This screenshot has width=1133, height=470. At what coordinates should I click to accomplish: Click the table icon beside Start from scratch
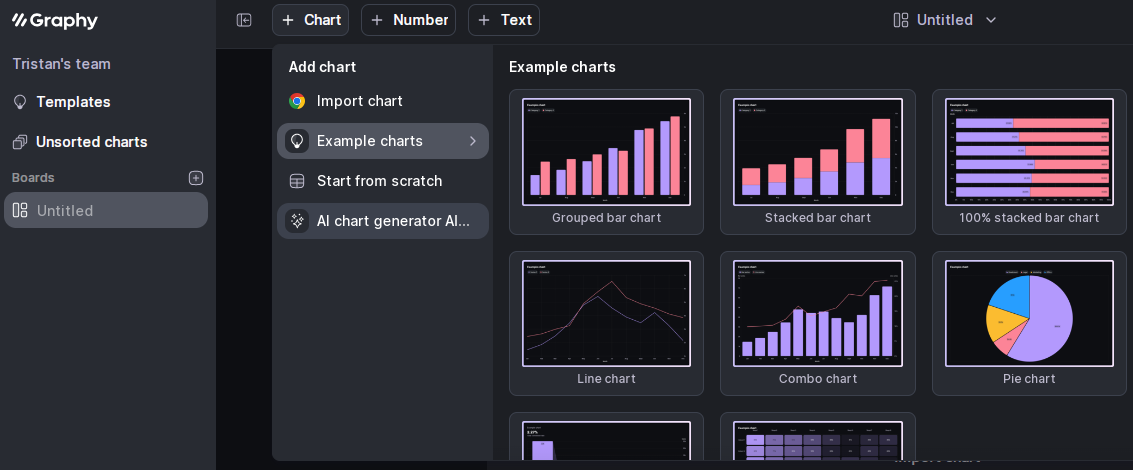pyautogui.click(x=297, y=181)
